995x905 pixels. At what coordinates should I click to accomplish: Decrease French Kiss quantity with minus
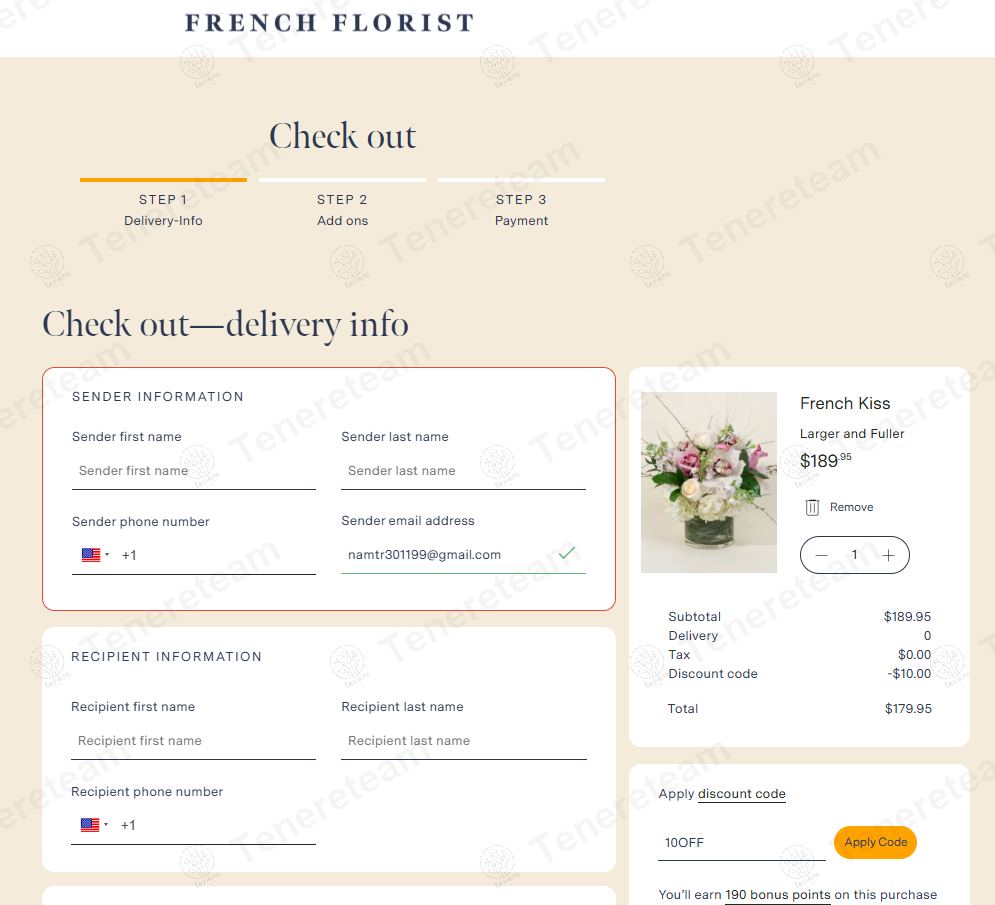click(x=822, y=555)
